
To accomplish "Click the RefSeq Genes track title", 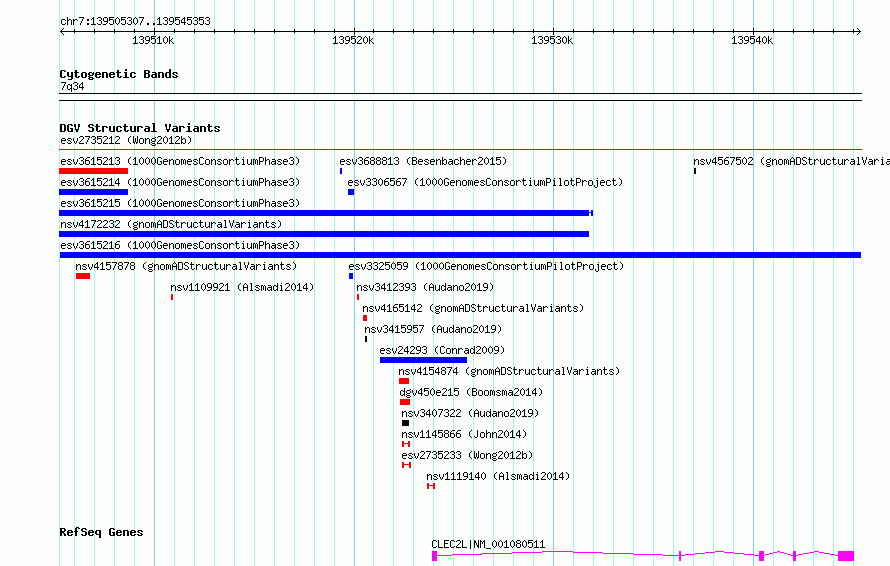I will [101, 532].
